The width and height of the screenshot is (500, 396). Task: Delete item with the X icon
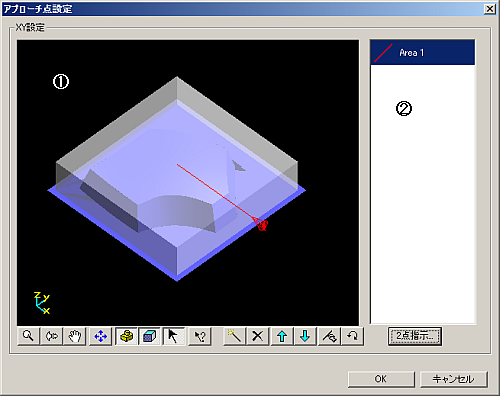(258, 336)
